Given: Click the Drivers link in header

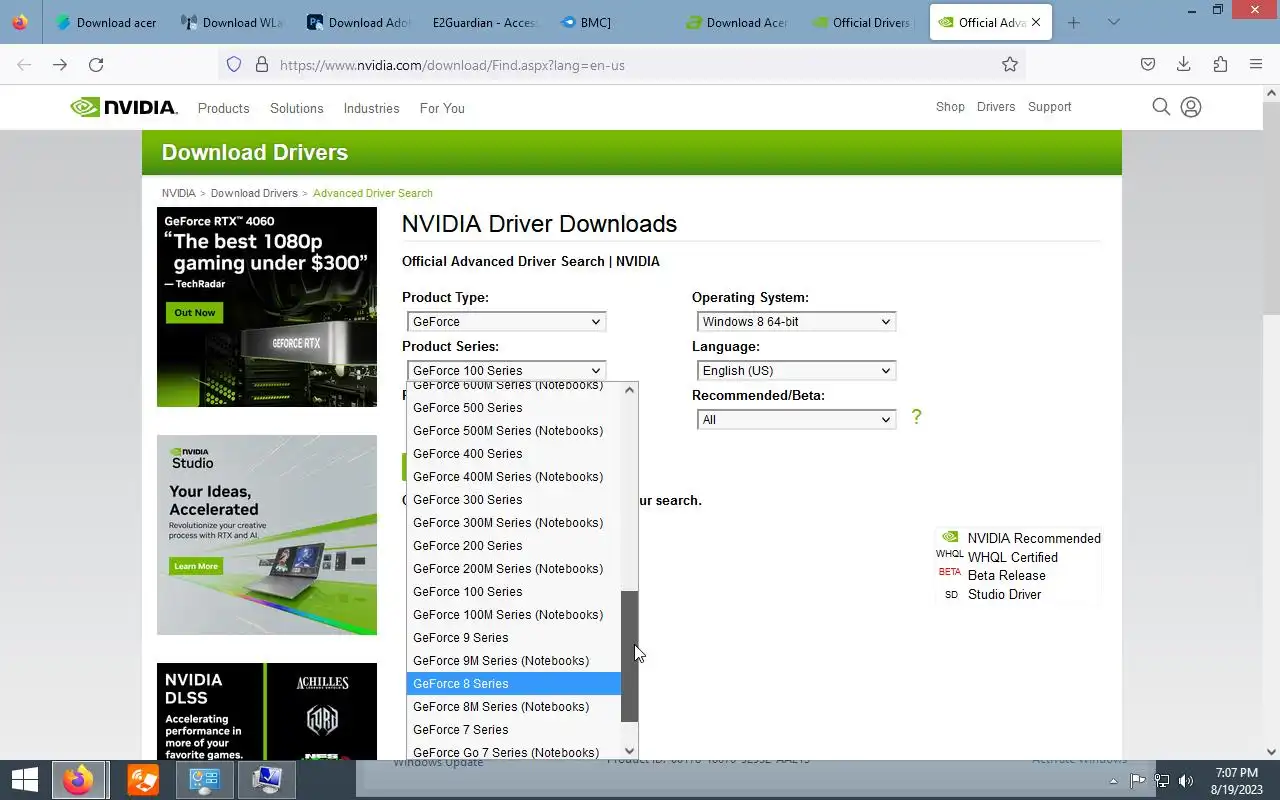Looking at the screenshot, I should click(x=996, y=107).
